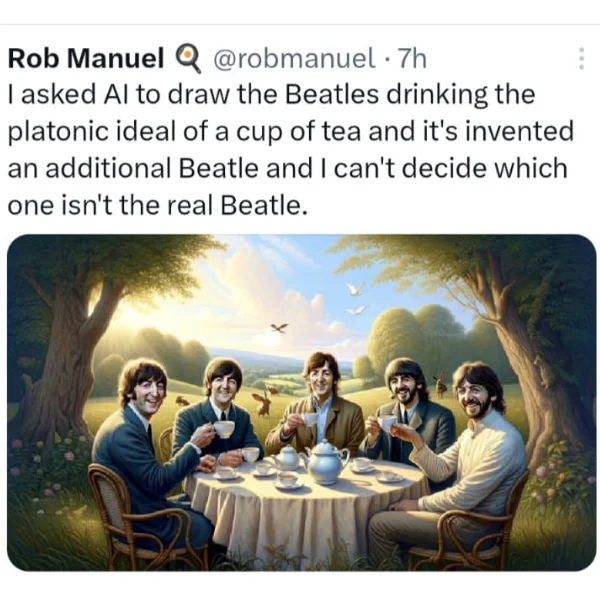Click the small teapot beside large one

click(x=287, y=457)
